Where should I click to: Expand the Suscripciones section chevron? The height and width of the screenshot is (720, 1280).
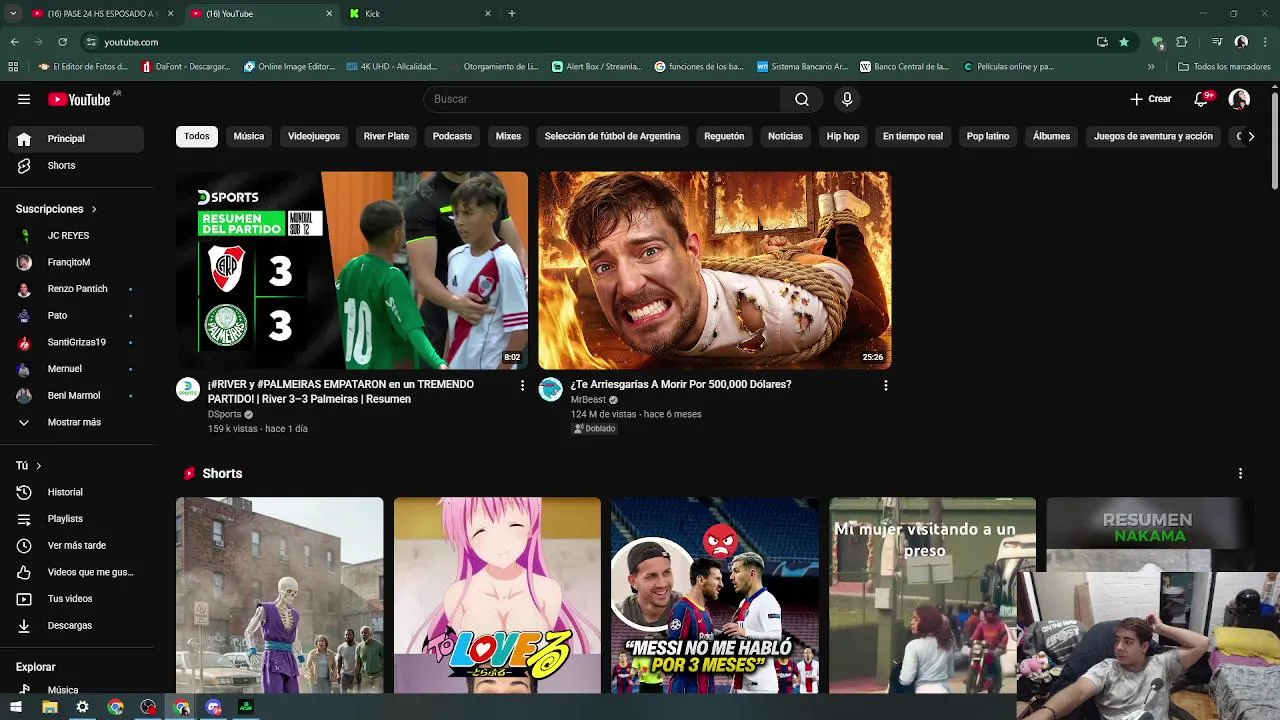(94, 209)
